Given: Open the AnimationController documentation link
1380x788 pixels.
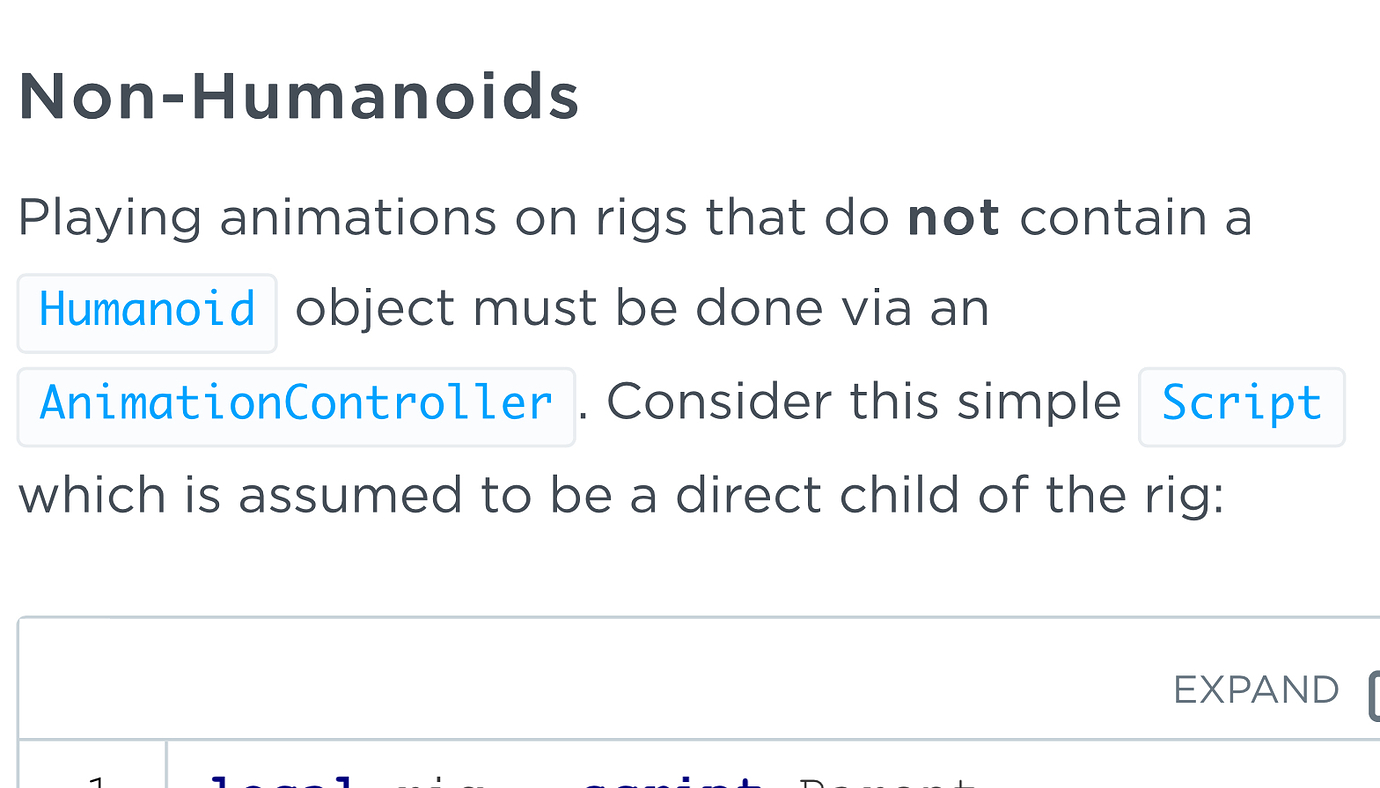Looking at the screenshot, I should (x=295, y=405).
